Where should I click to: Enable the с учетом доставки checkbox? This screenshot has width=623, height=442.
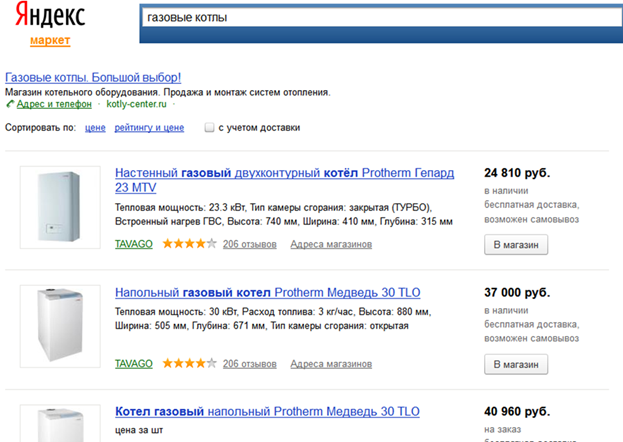click(209, 128)
